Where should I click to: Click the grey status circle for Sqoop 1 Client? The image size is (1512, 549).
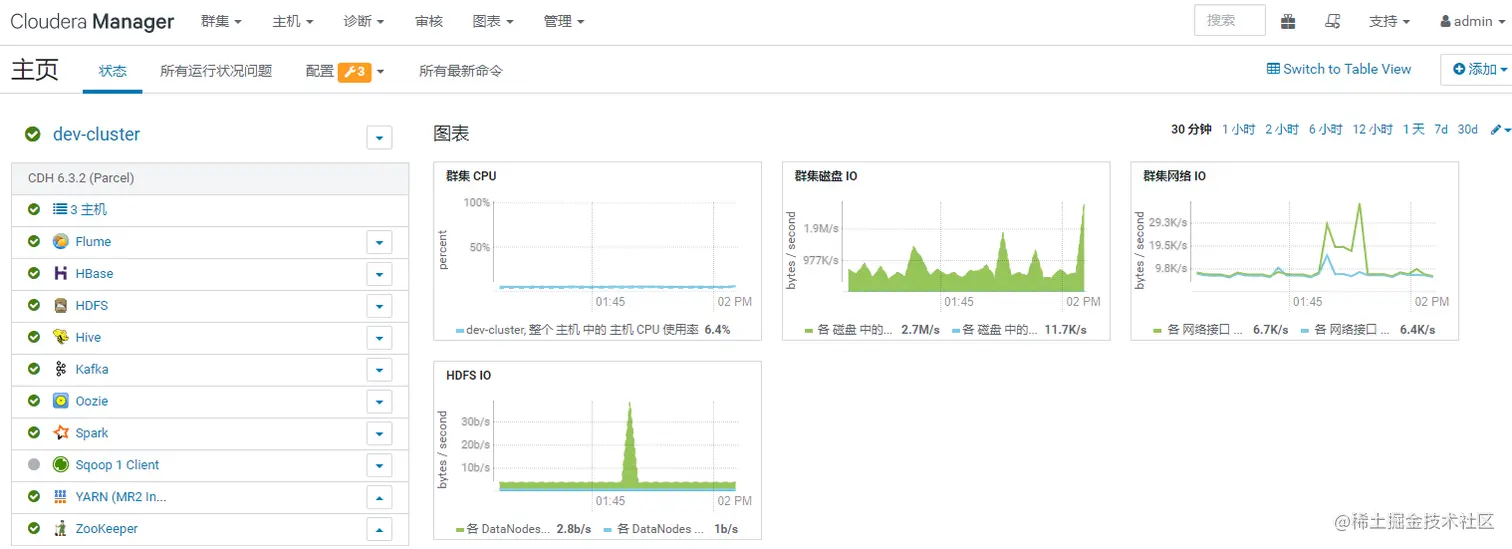(34, 465)
